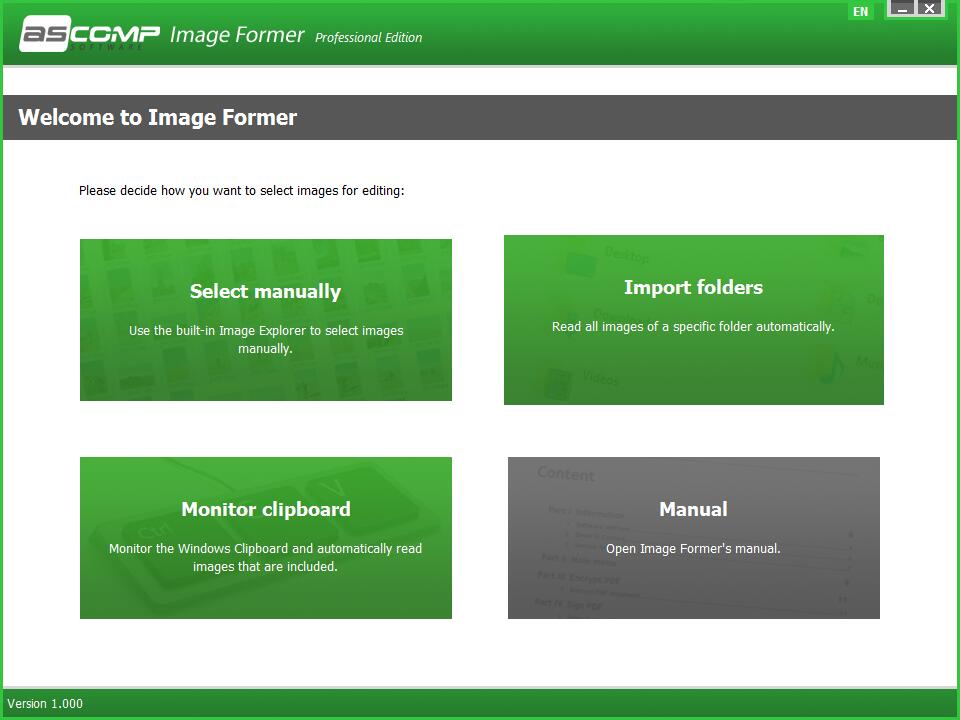Click the Image Former title text
Viewport: 960px width, 720px height.
pyautogui.click(x=237, y=35)
